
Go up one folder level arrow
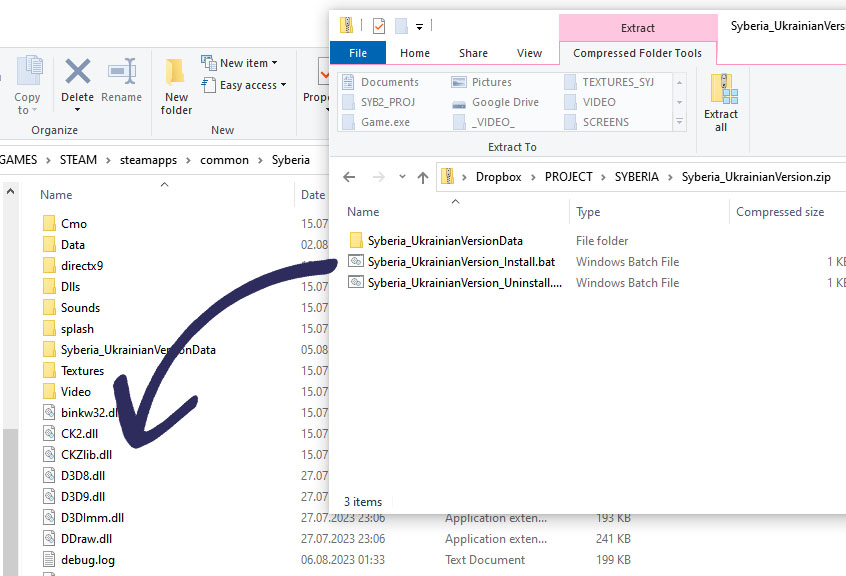coord(423,177)
